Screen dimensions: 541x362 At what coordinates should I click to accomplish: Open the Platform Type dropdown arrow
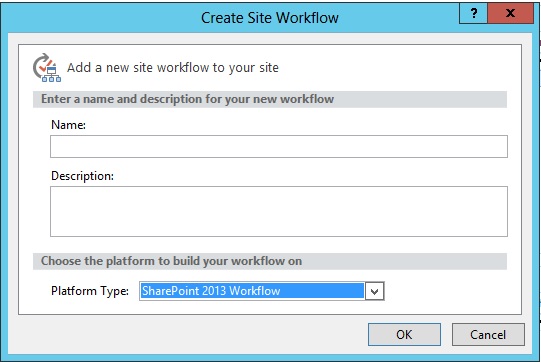(x=374, y=291)
